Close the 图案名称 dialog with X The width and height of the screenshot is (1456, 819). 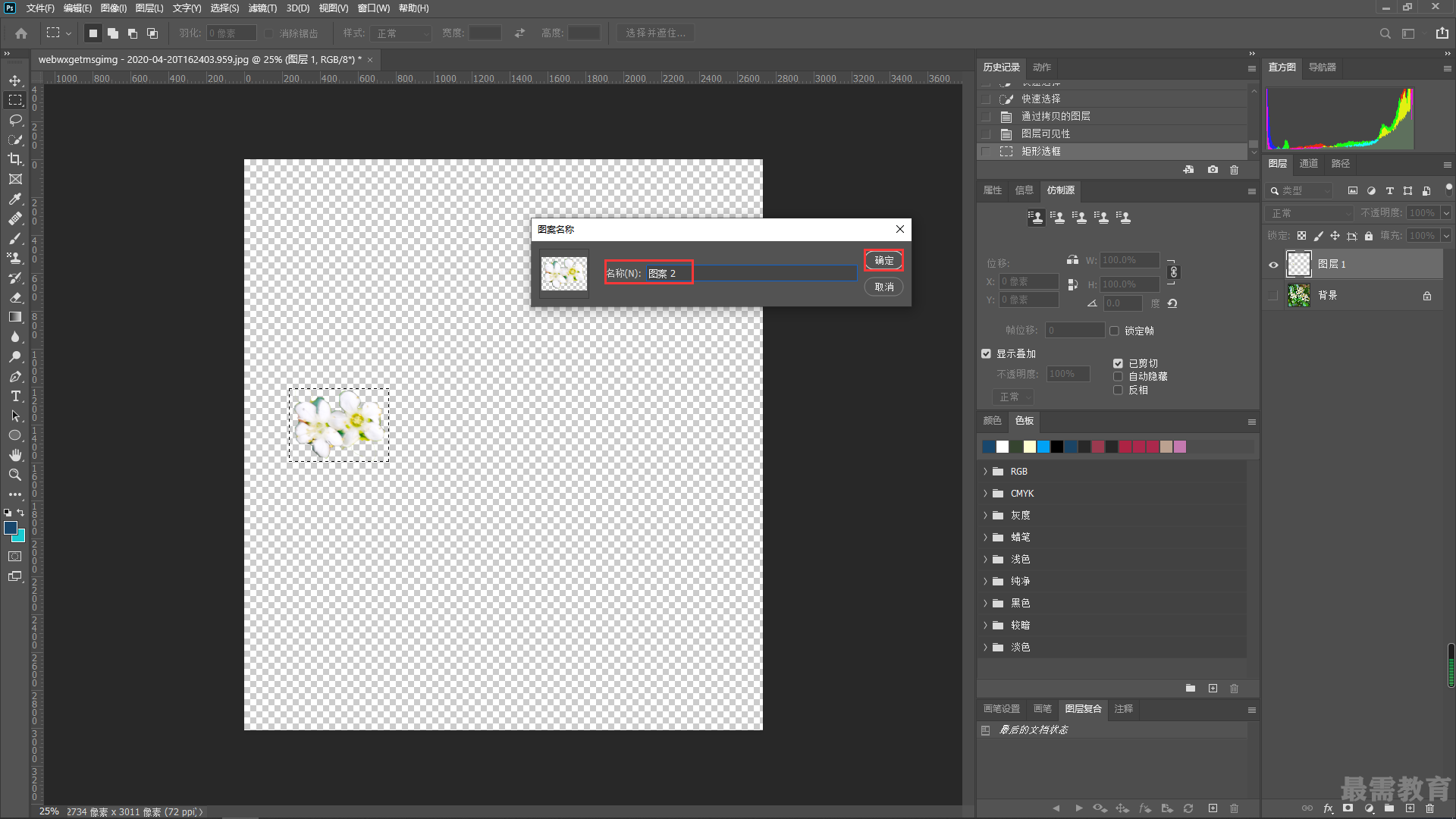(900, 229)
